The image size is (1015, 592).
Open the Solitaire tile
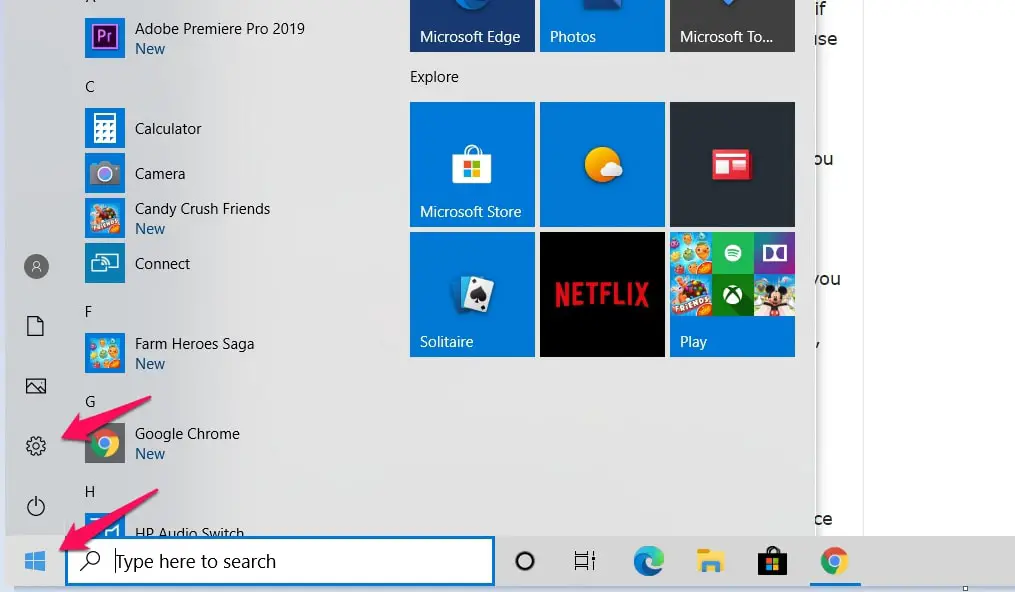point(473,294)
